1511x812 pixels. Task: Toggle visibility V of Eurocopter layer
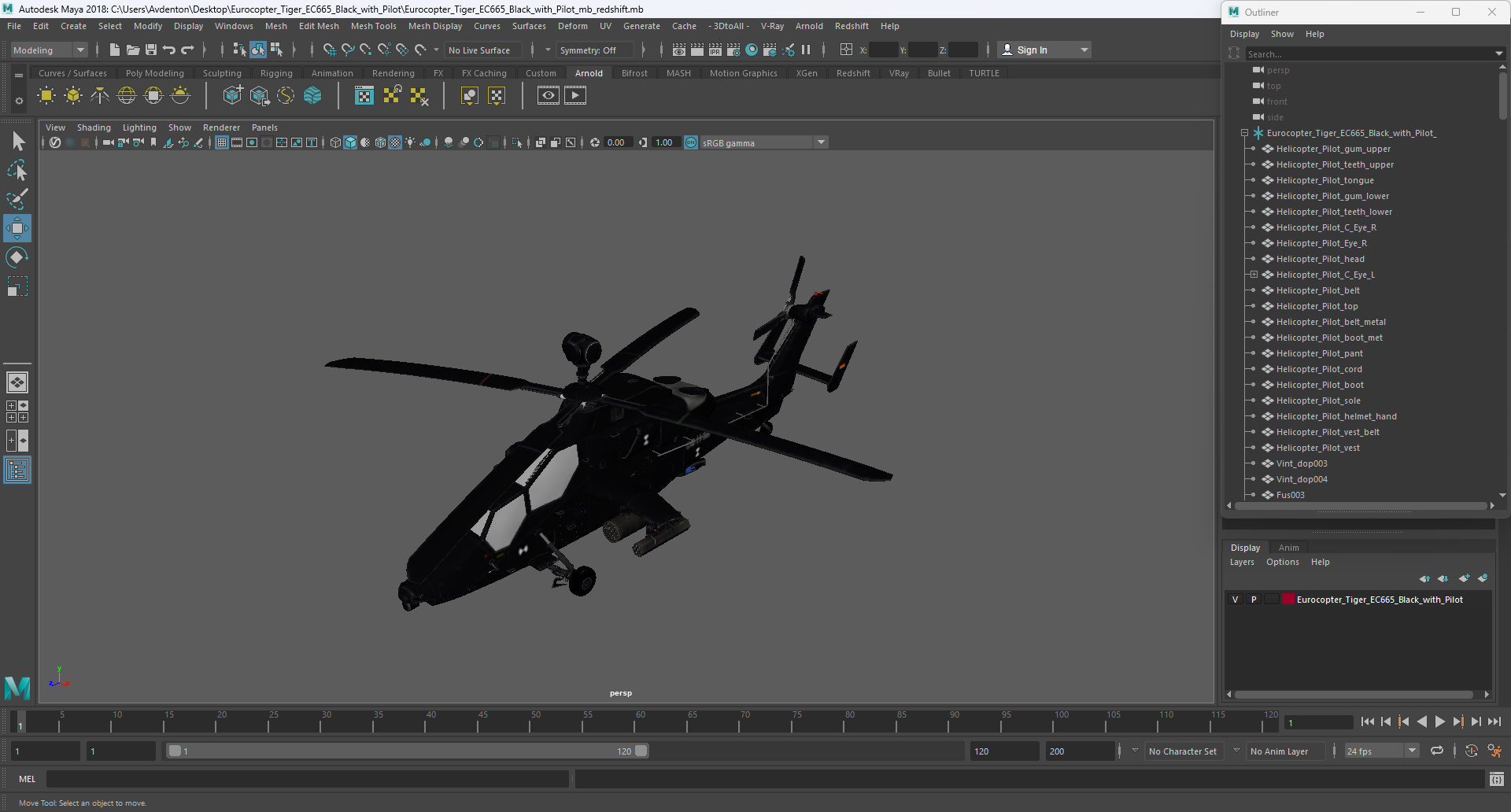point(1236,600)
